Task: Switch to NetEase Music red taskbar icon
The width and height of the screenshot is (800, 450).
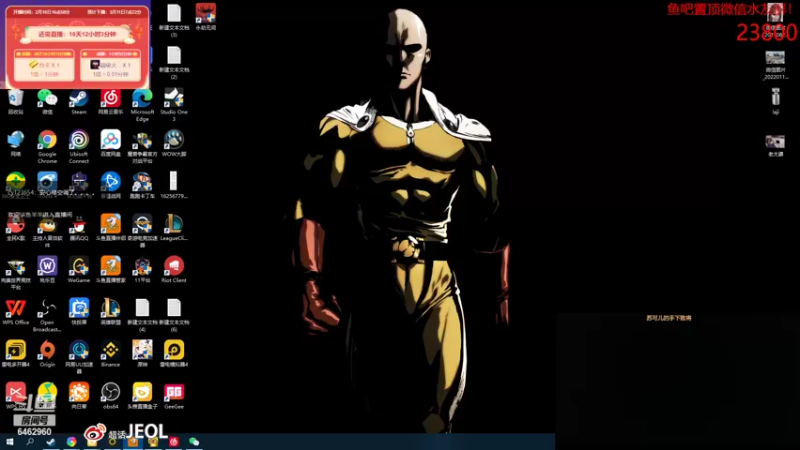Action: point(173,442)
